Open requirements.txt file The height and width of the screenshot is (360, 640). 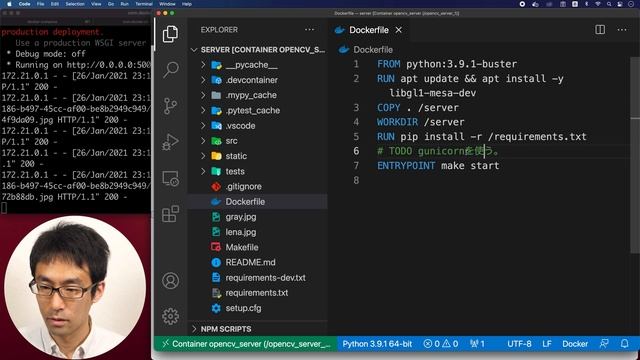pos(258,293)
